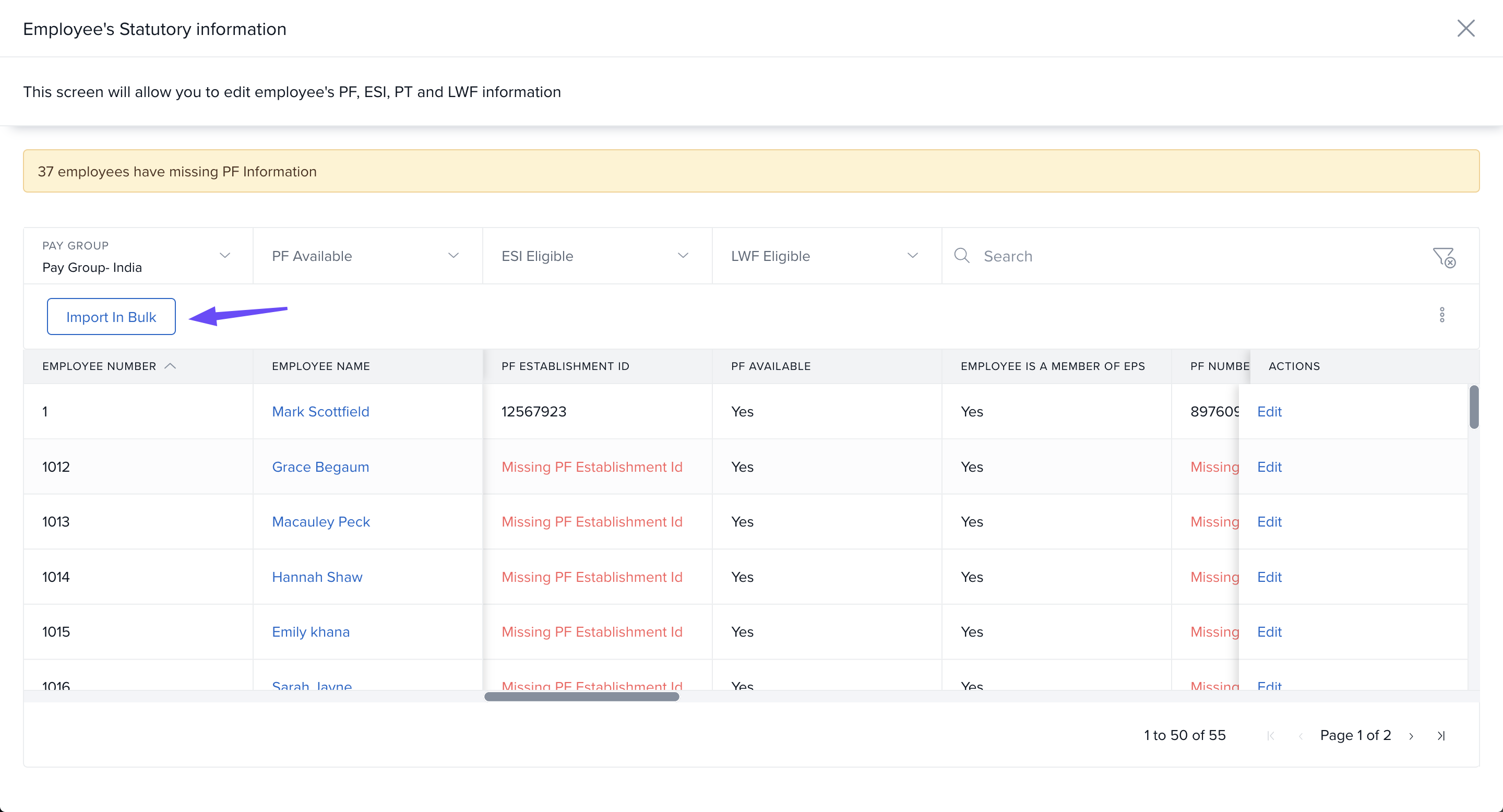This screenshot has height=812, width=1503.
Task: Toggle Employee Number sort arrow
Action: coord(170,366)
